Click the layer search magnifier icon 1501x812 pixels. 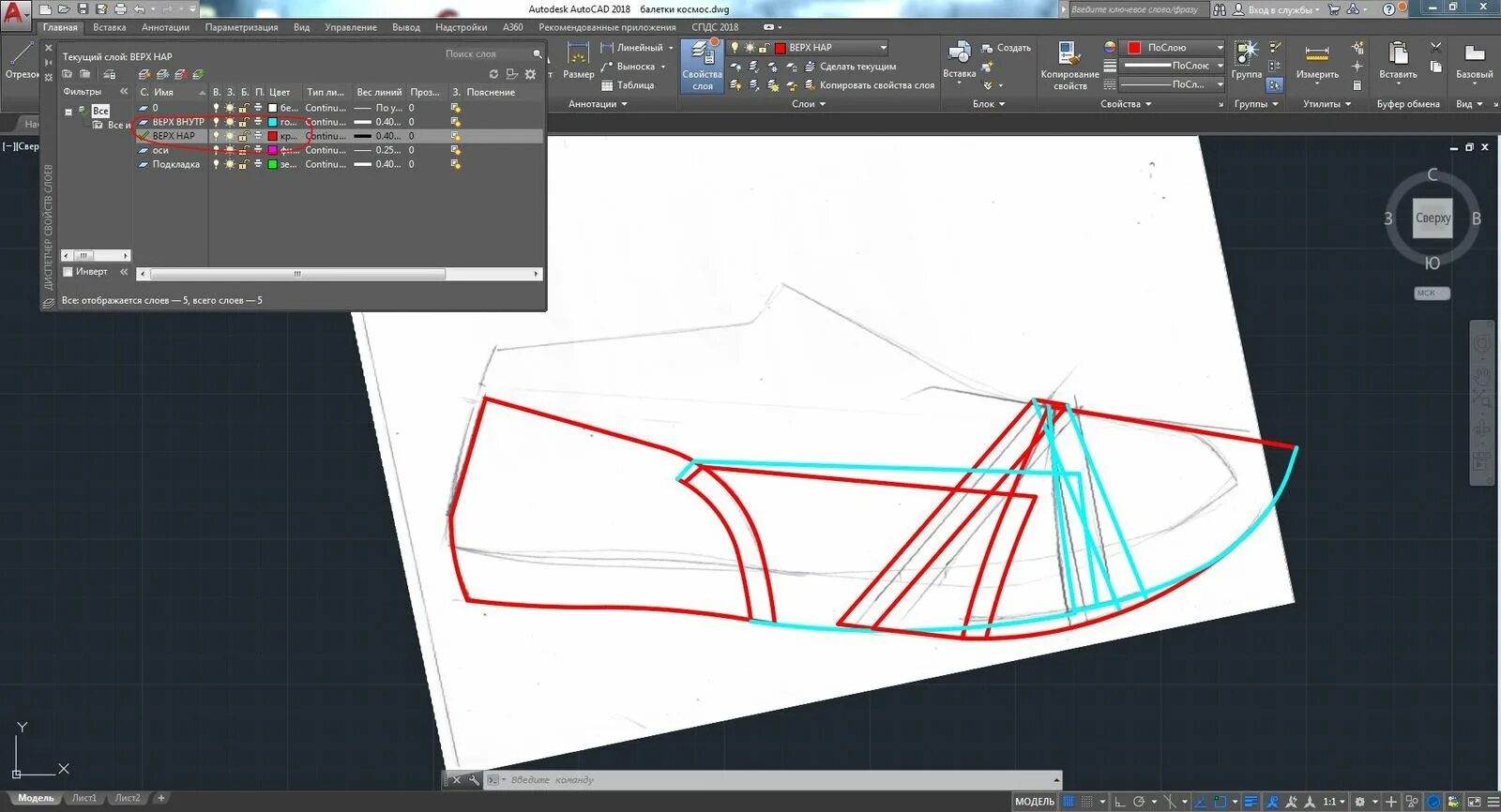537,54
